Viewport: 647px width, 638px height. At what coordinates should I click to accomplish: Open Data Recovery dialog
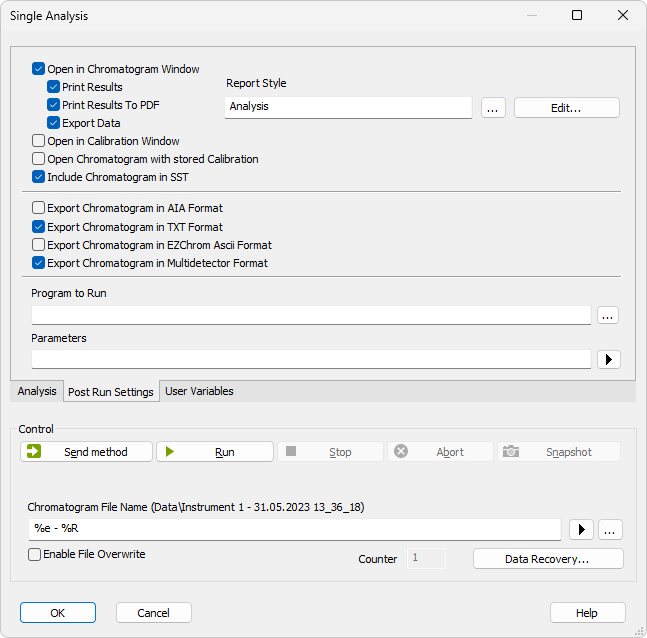(x=548, y=559)
